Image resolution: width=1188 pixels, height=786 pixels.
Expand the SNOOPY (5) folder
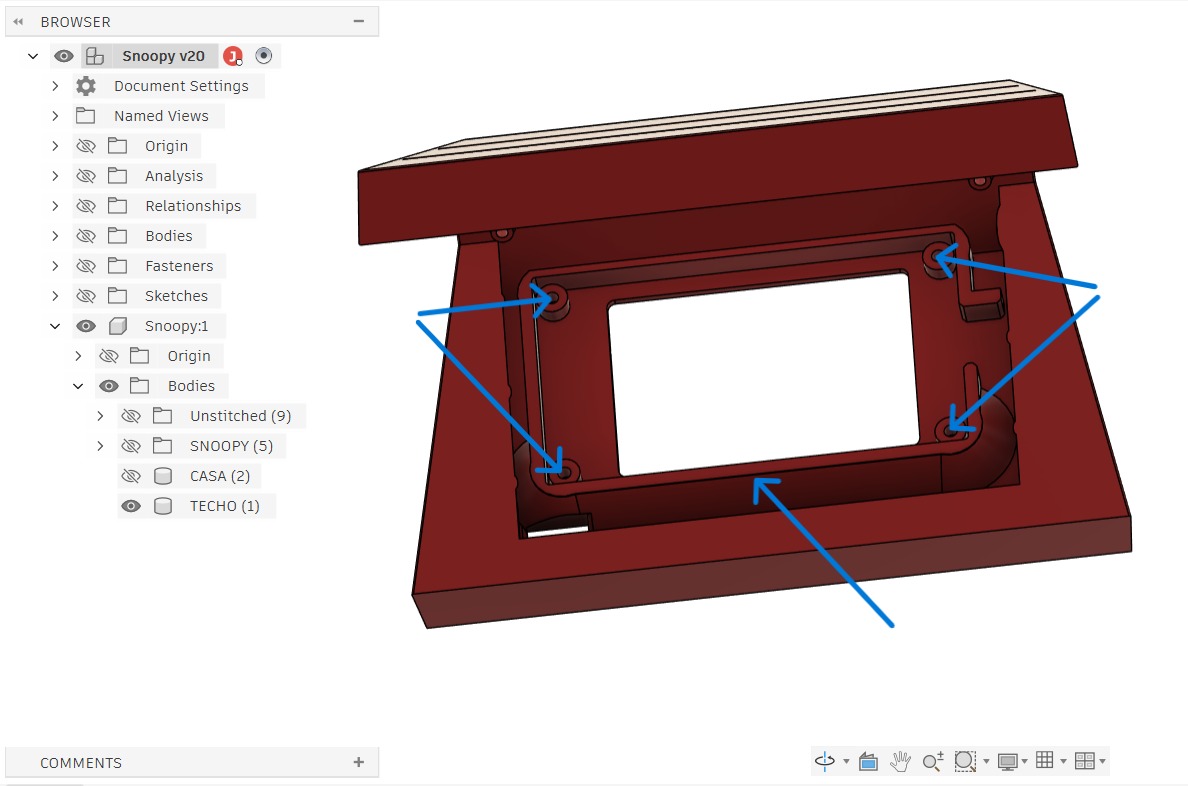pos(100,446)
